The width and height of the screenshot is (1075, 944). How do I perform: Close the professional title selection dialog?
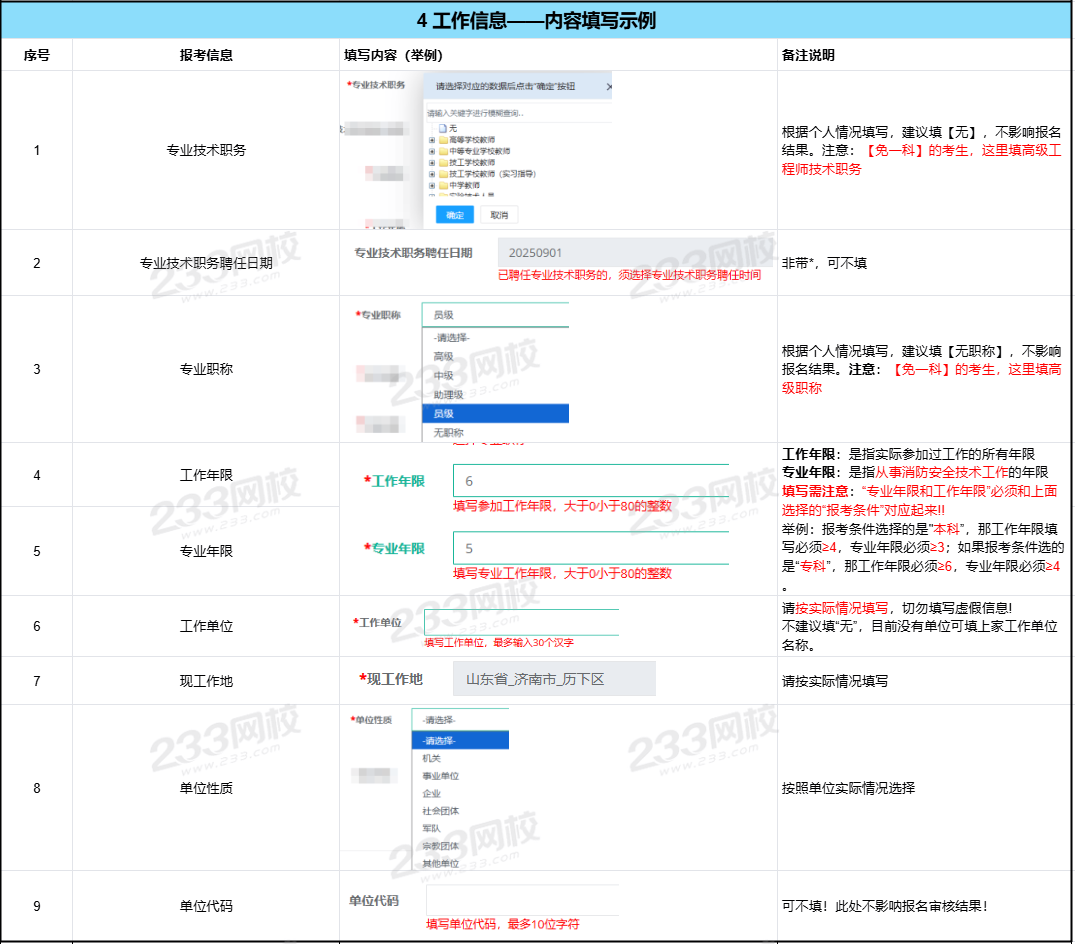click(609, 87)
